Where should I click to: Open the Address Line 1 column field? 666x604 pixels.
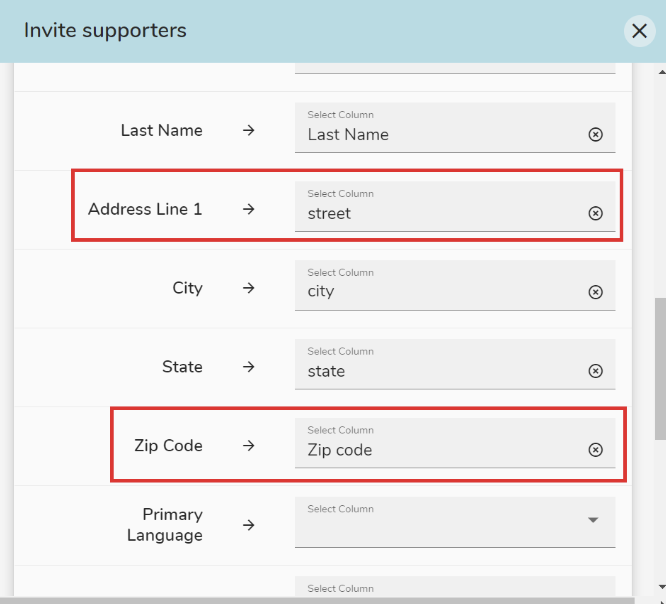point(455,206)
